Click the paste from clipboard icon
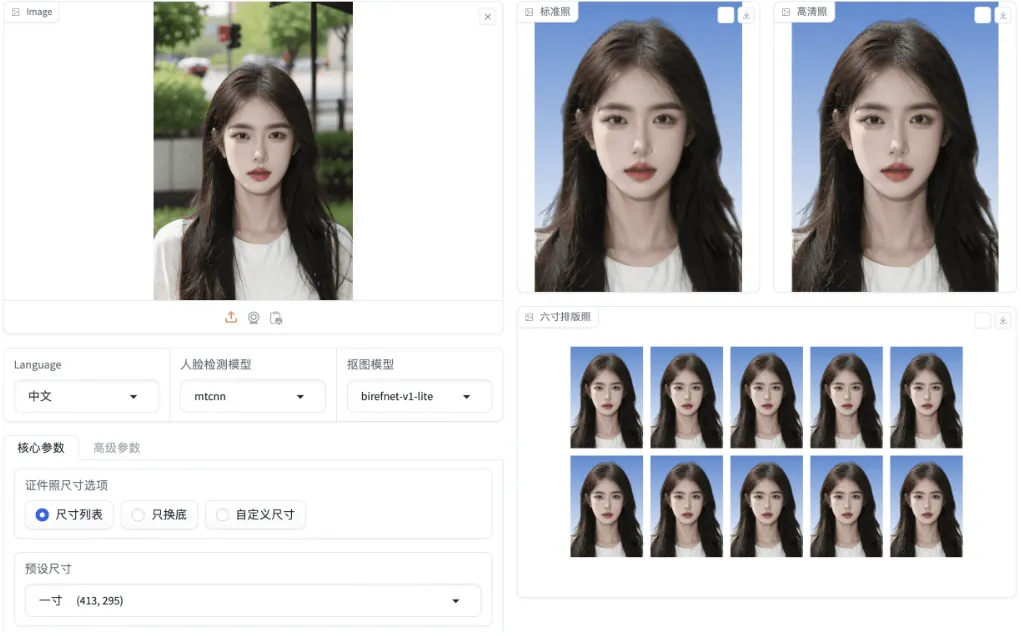The width and height of the screenshot is (1021, 636). [x=276, y=318]
